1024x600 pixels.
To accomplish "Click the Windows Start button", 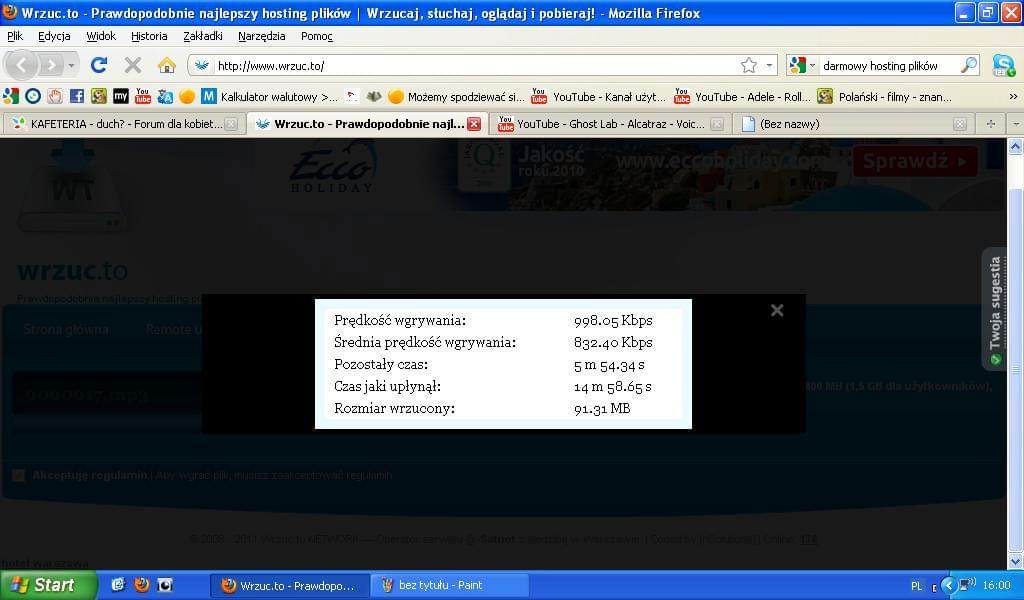I will pos(48,585).
